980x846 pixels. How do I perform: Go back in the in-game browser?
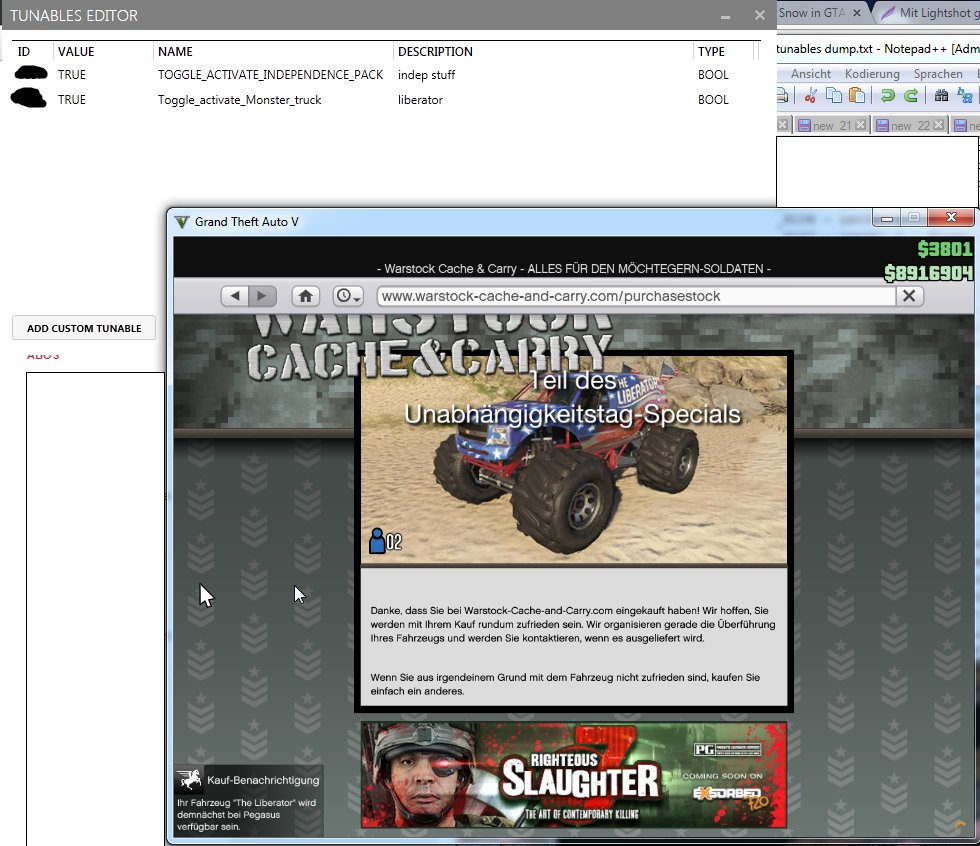click(x=235, y=296)
